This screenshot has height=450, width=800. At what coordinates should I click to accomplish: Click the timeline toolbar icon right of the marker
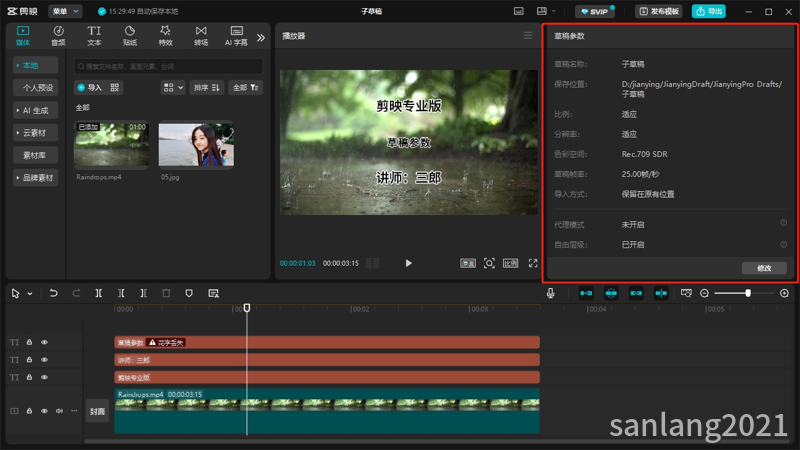coord(213,293)
